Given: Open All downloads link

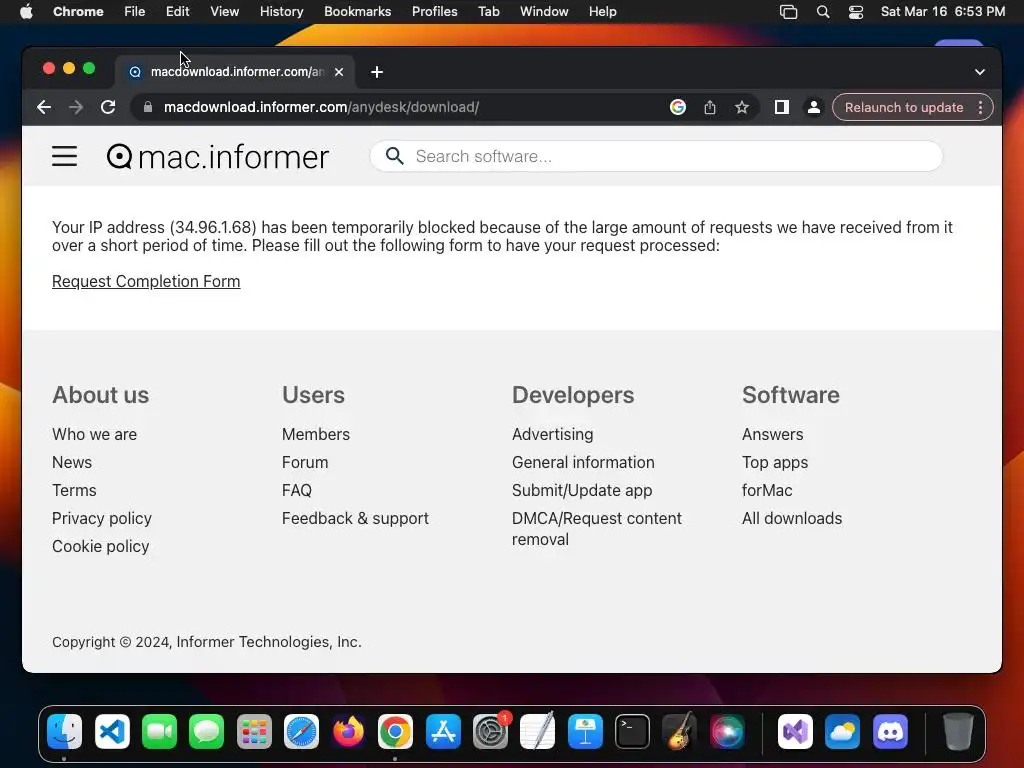Looking at the screenshot, I should coord(792,519).
